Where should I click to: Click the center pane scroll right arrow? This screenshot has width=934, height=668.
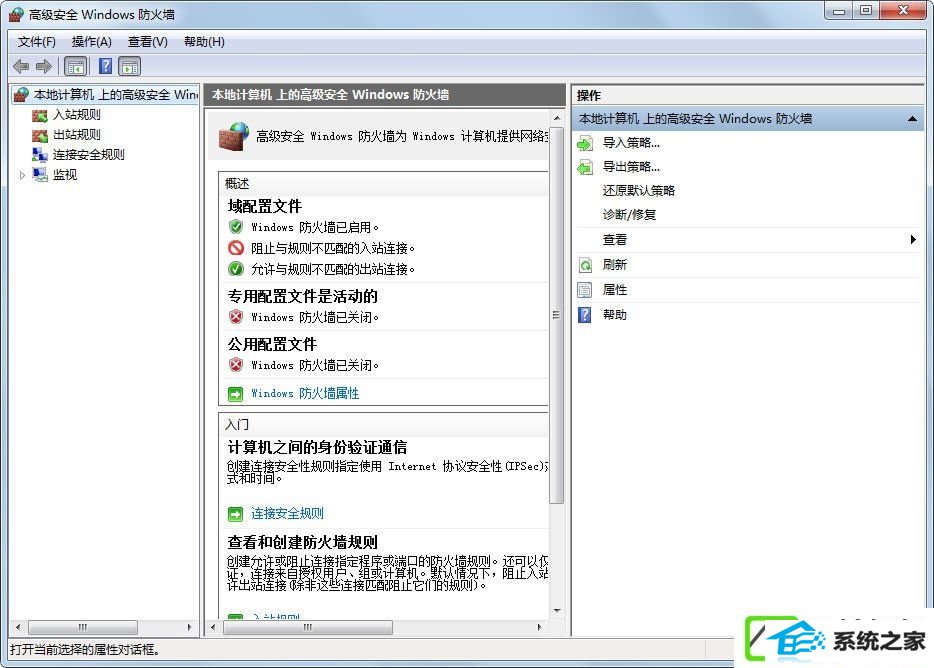[540, 627]
